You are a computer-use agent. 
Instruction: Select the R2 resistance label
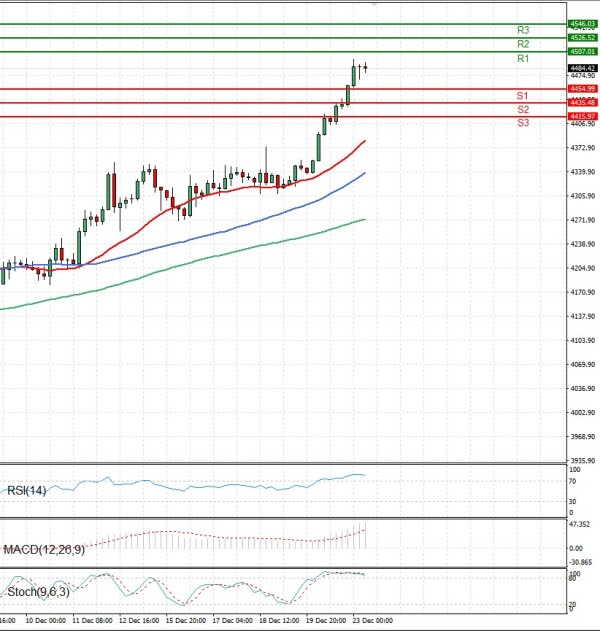(523, 45)
